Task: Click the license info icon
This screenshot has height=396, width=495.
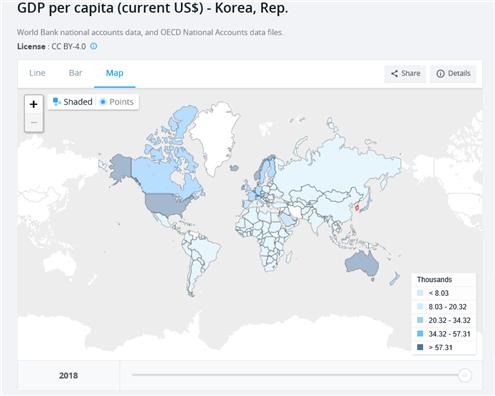Action: coord(94,46)
